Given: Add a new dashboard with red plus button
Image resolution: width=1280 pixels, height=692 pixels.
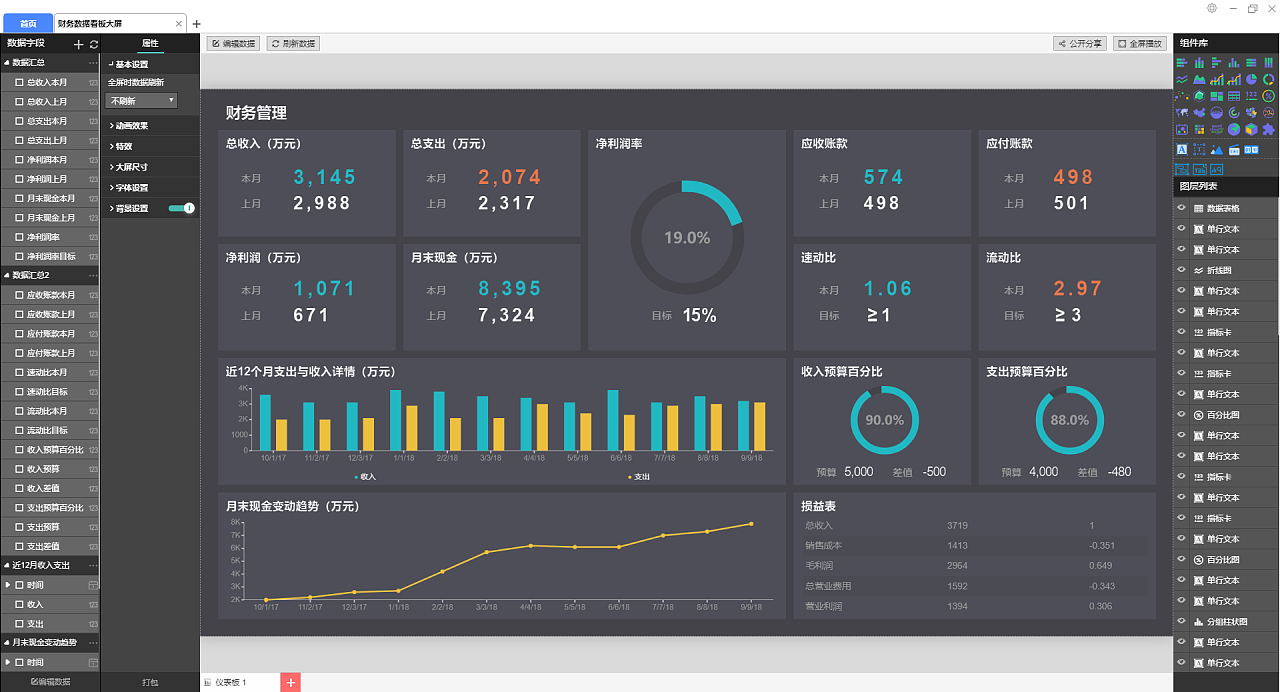Looking at the screenshot, I should coord(291,682).
